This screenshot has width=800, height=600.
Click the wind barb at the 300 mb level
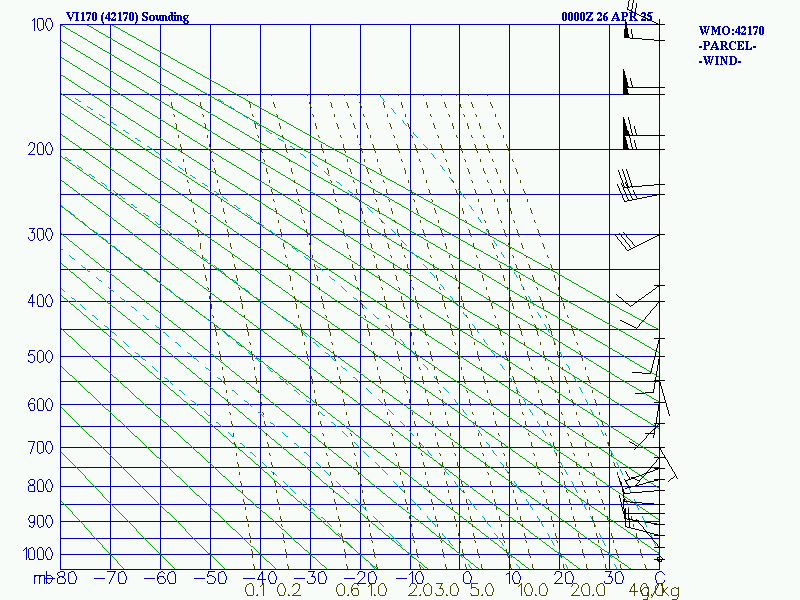pos(638,241)
